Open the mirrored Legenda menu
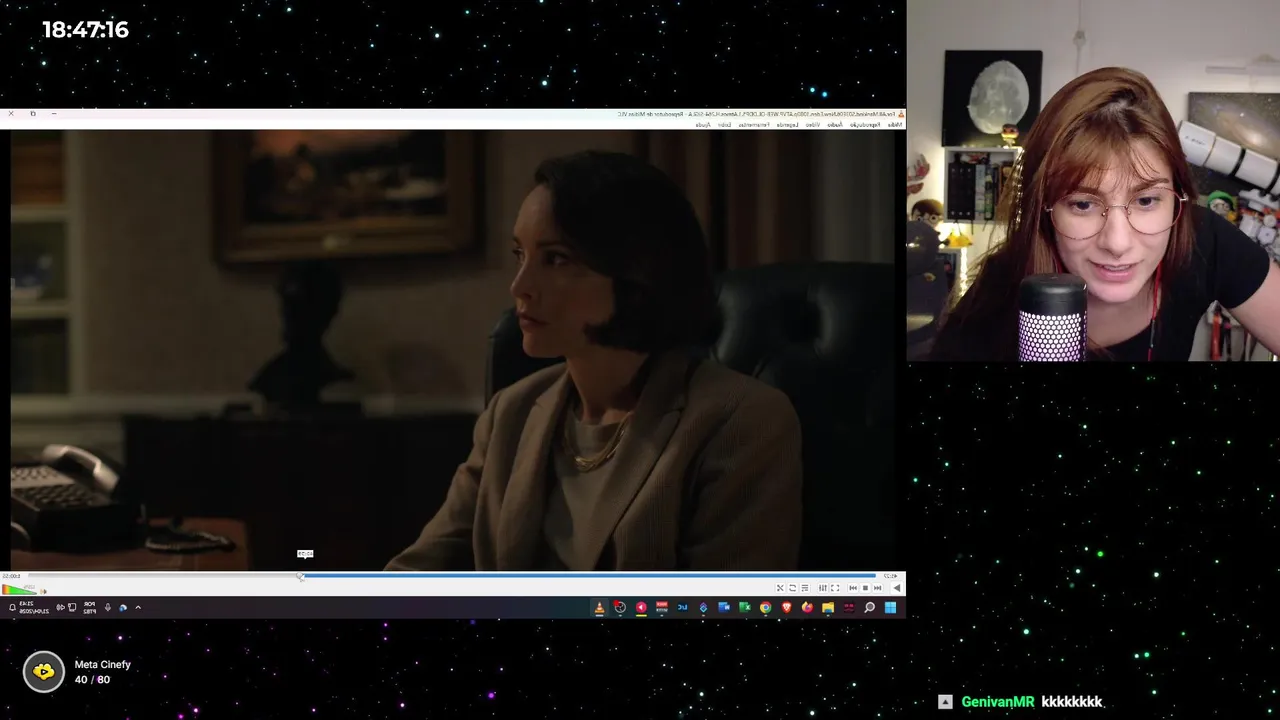 [x=788, y=124]
